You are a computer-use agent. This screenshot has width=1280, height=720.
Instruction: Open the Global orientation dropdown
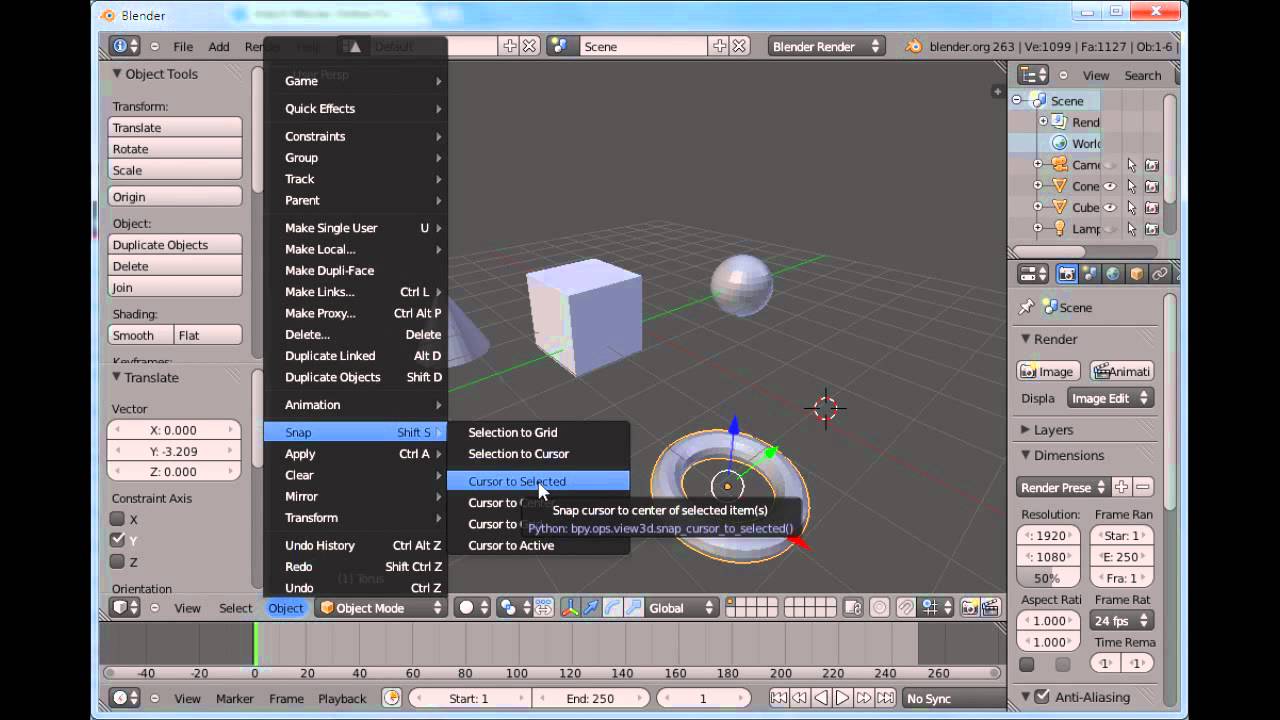(x=683, y=607)
